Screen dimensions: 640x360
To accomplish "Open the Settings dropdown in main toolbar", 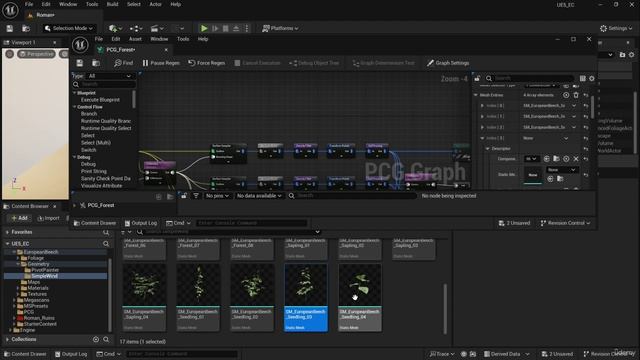I will pyautogui.click(x=616, y=28).
